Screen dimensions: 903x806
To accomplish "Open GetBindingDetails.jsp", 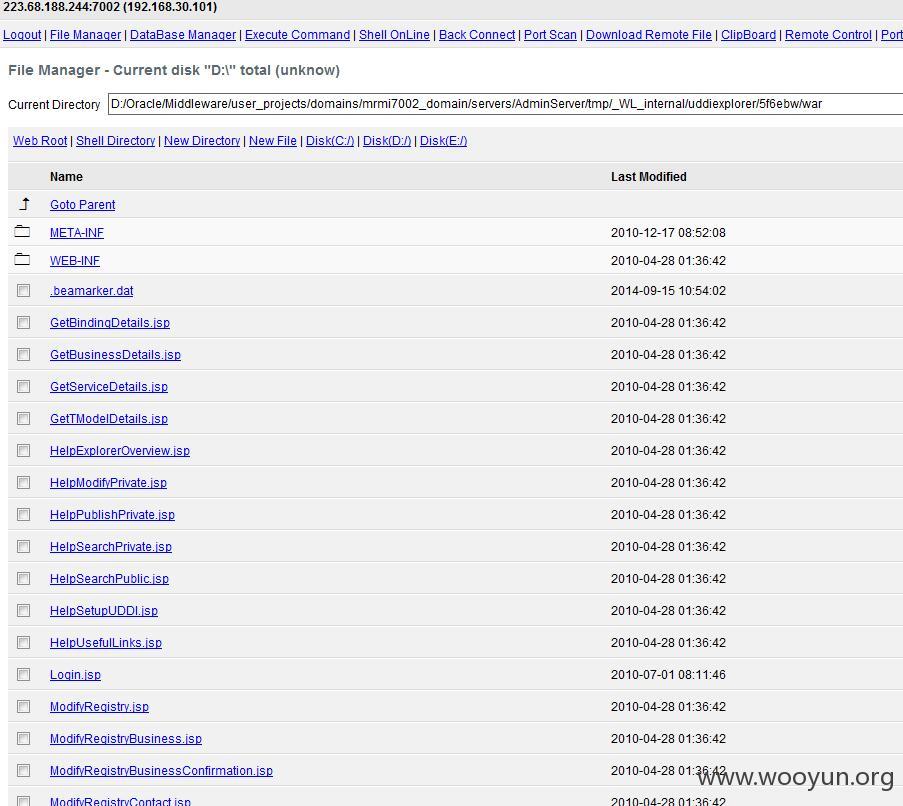I will click(109, 322).
